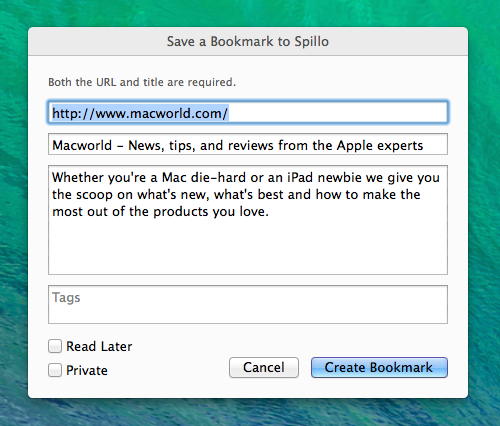Click the 'Private' label text
Image resolution: width=500 pixels, height=426 pixels.
pos(87,370)
